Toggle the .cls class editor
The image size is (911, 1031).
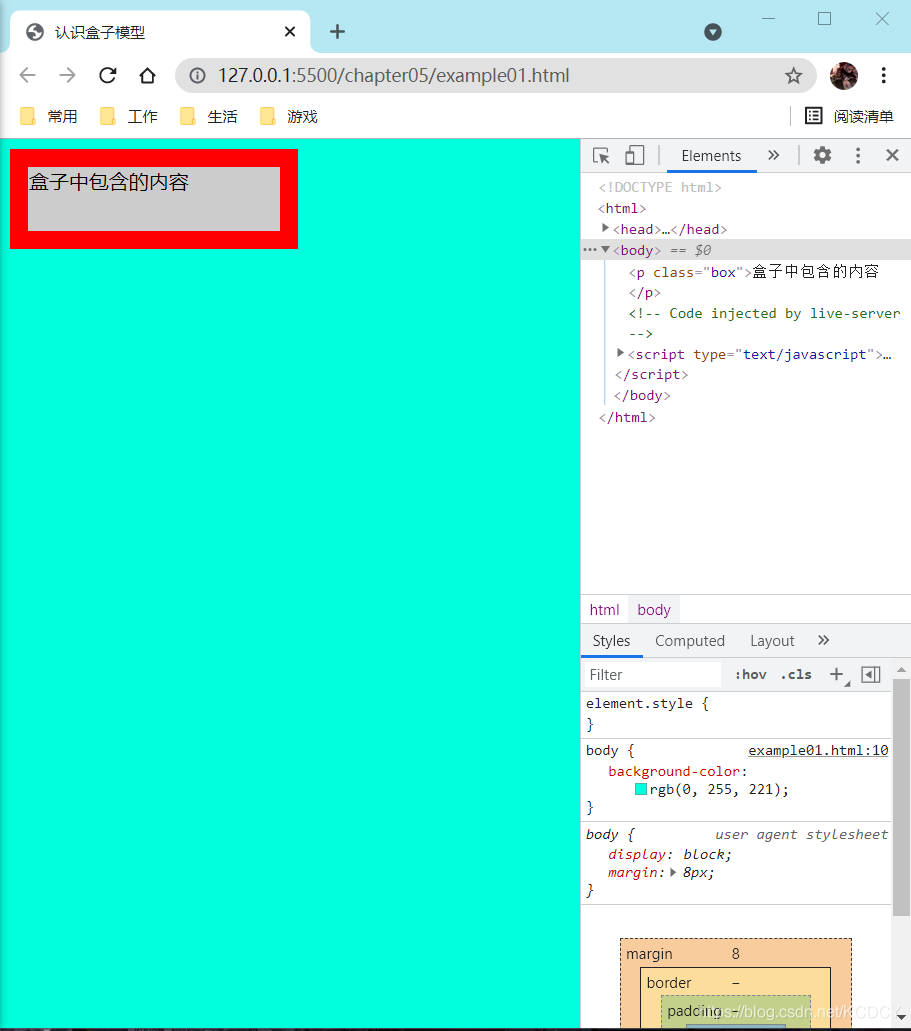[796, 675]
